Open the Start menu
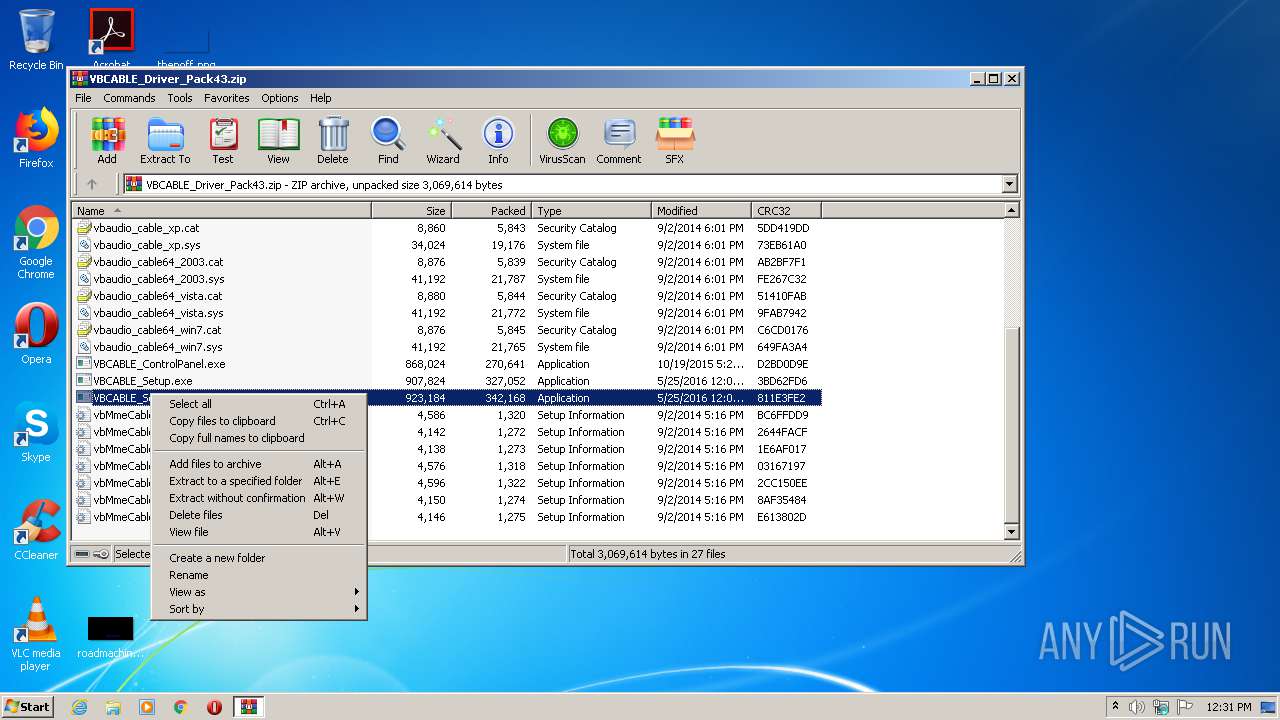The width and height of the screenshot is (1280, 720). tap(28, 707)
